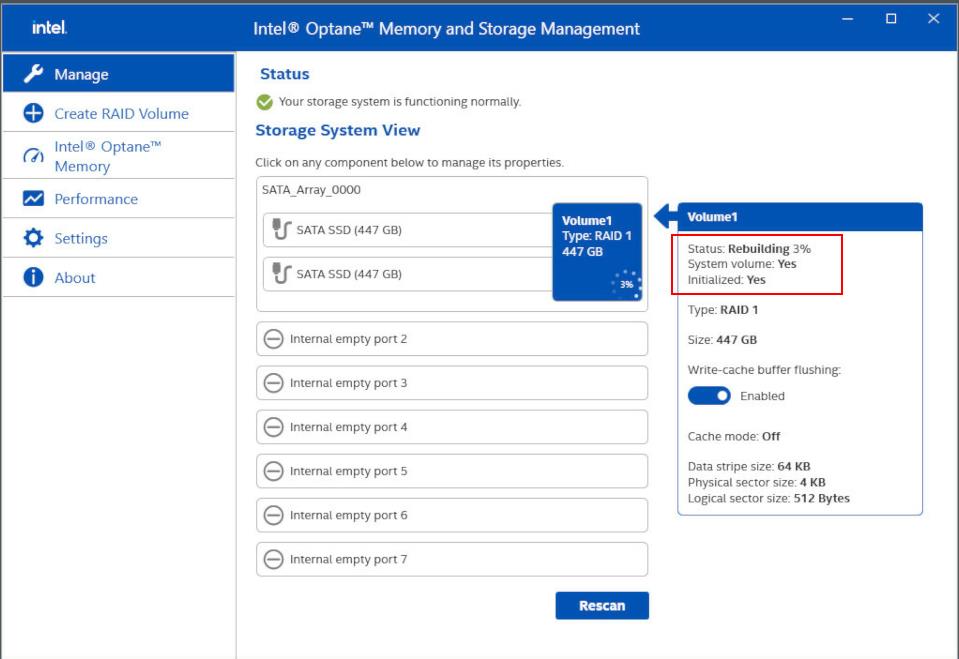Click the Manage wrench icon
This screenshot has width=959, height=659.
pos(33,74)
